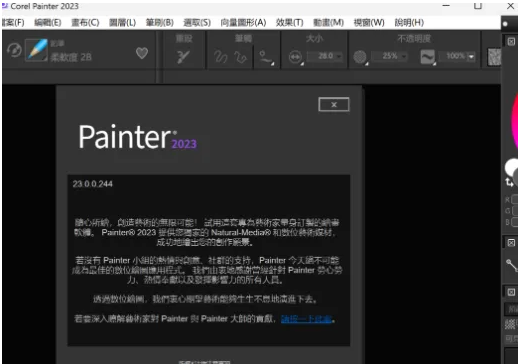Click the 柔軟度 2B brush variant name
519x364 pixels.
(x=71, y=57)
